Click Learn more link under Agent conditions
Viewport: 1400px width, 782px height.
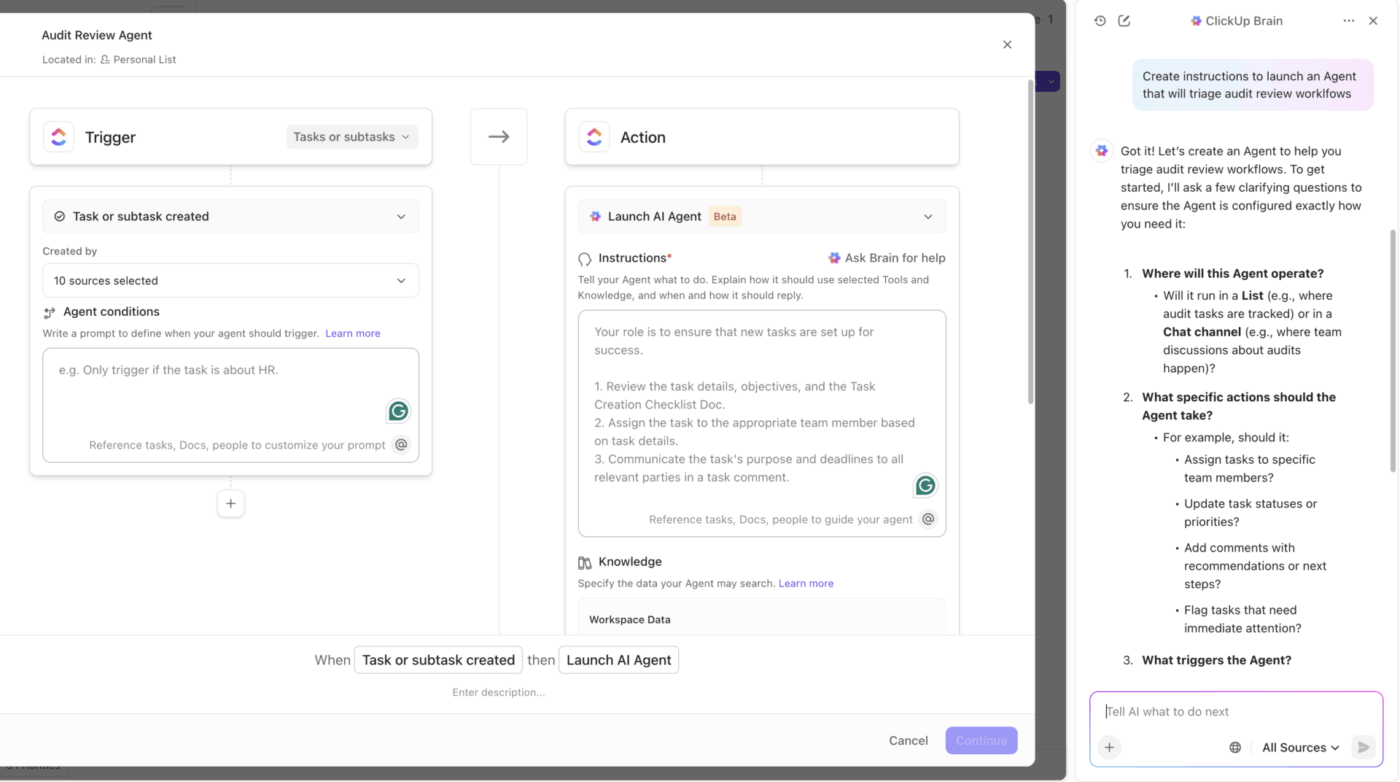[x=353, y=333]
